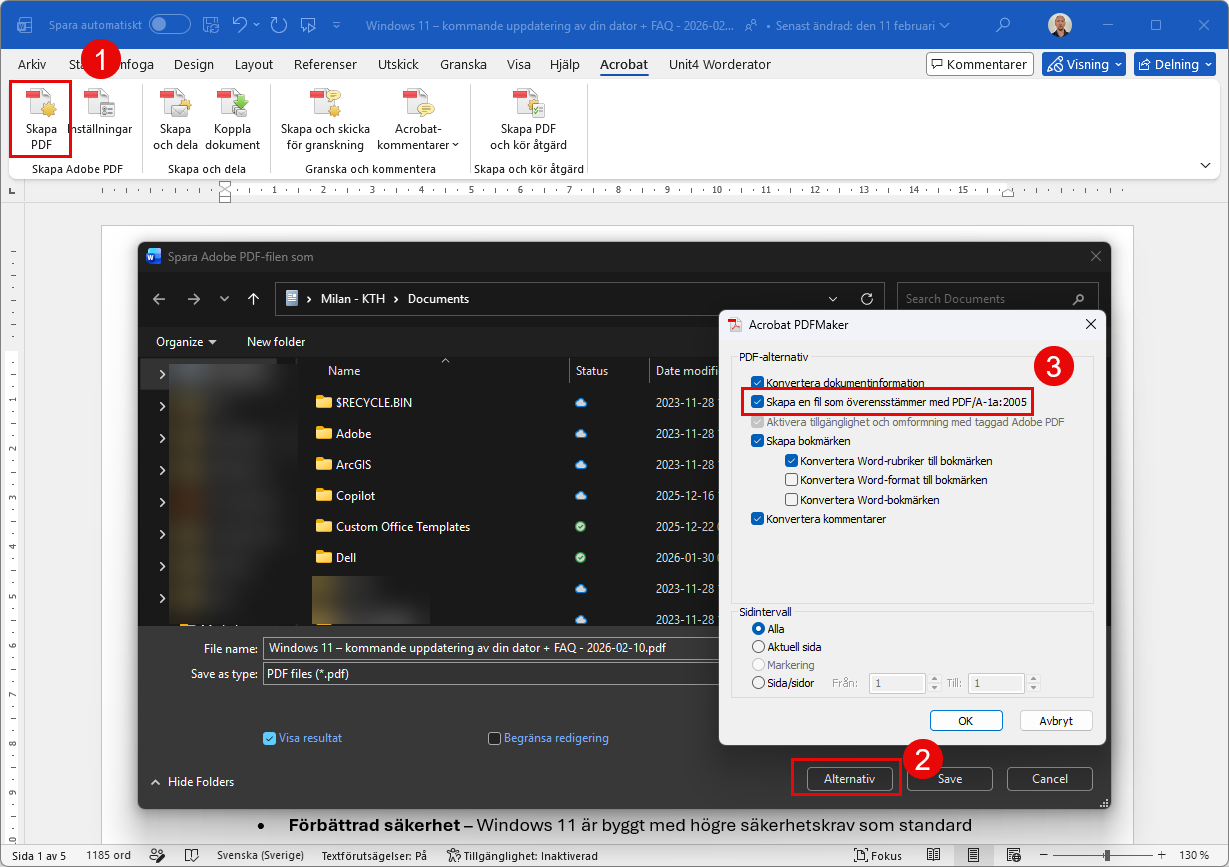The width and height of the screenshot is (1229, 867).
Task: Enable Konvertera Word-bokmärken checkbox
Action: pos(792,500)
